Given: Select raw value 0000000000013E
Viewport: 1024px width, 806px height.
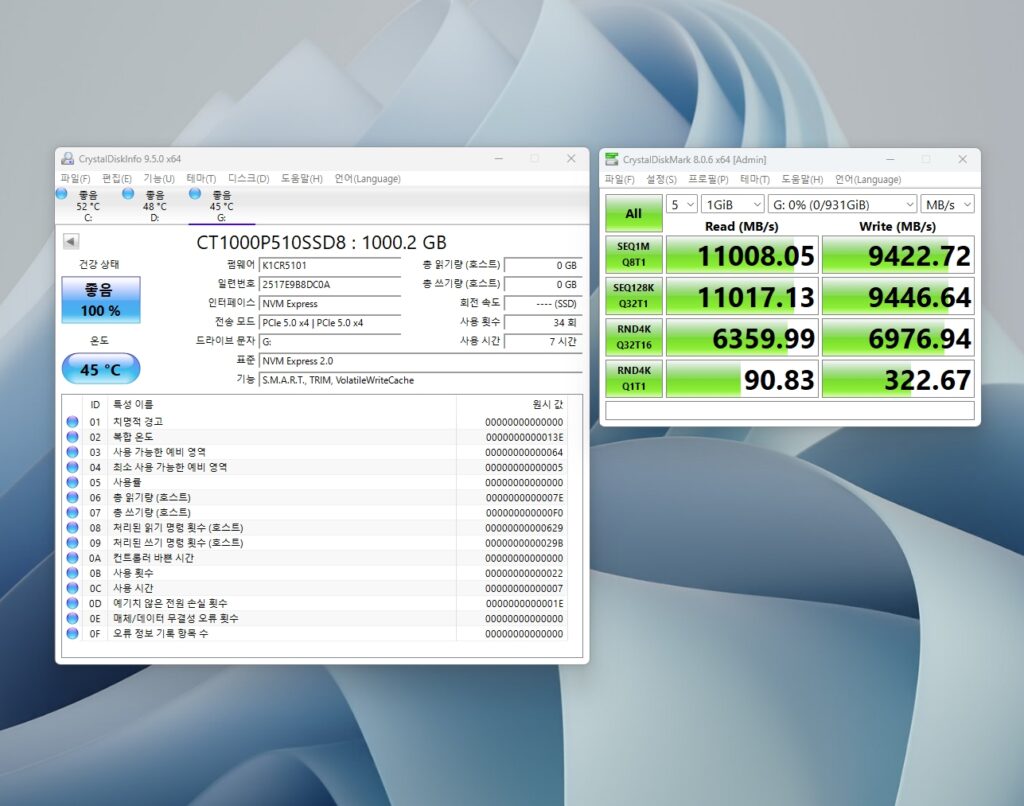Looking at the screenshot, I should pyautogui.click(x=524, y=437).
